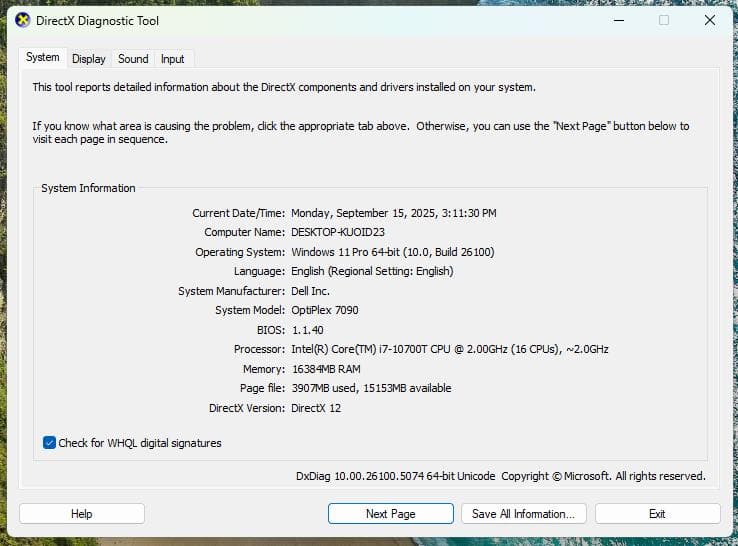Screen dimensions: 738x546
Task: Click BIOS version 1.1.40
Action: pyautogui.click(x=308, y=330)
